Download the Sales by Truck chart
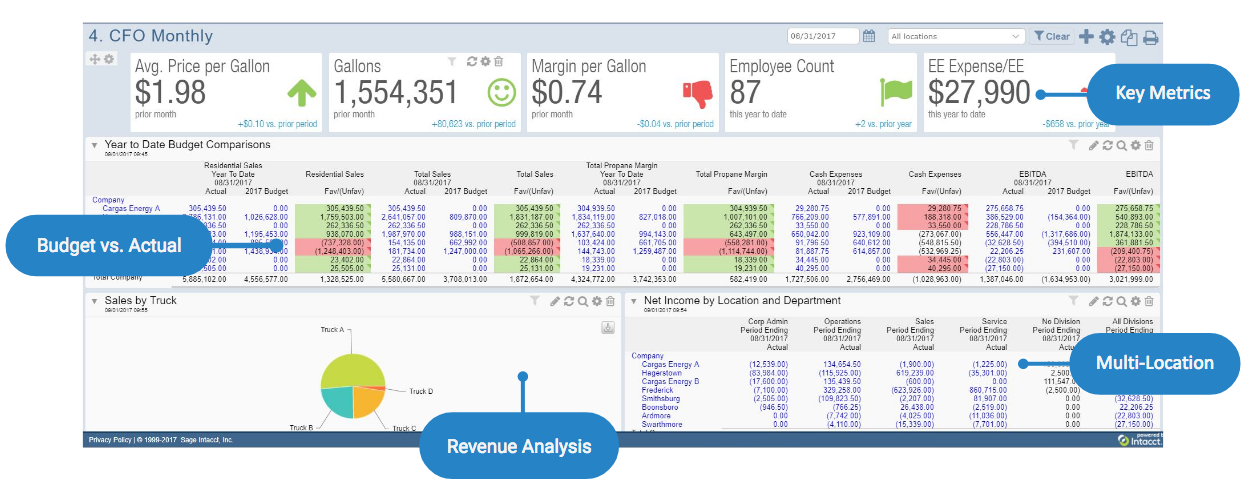The image size is (1249, 489). (x=607, y=328)
